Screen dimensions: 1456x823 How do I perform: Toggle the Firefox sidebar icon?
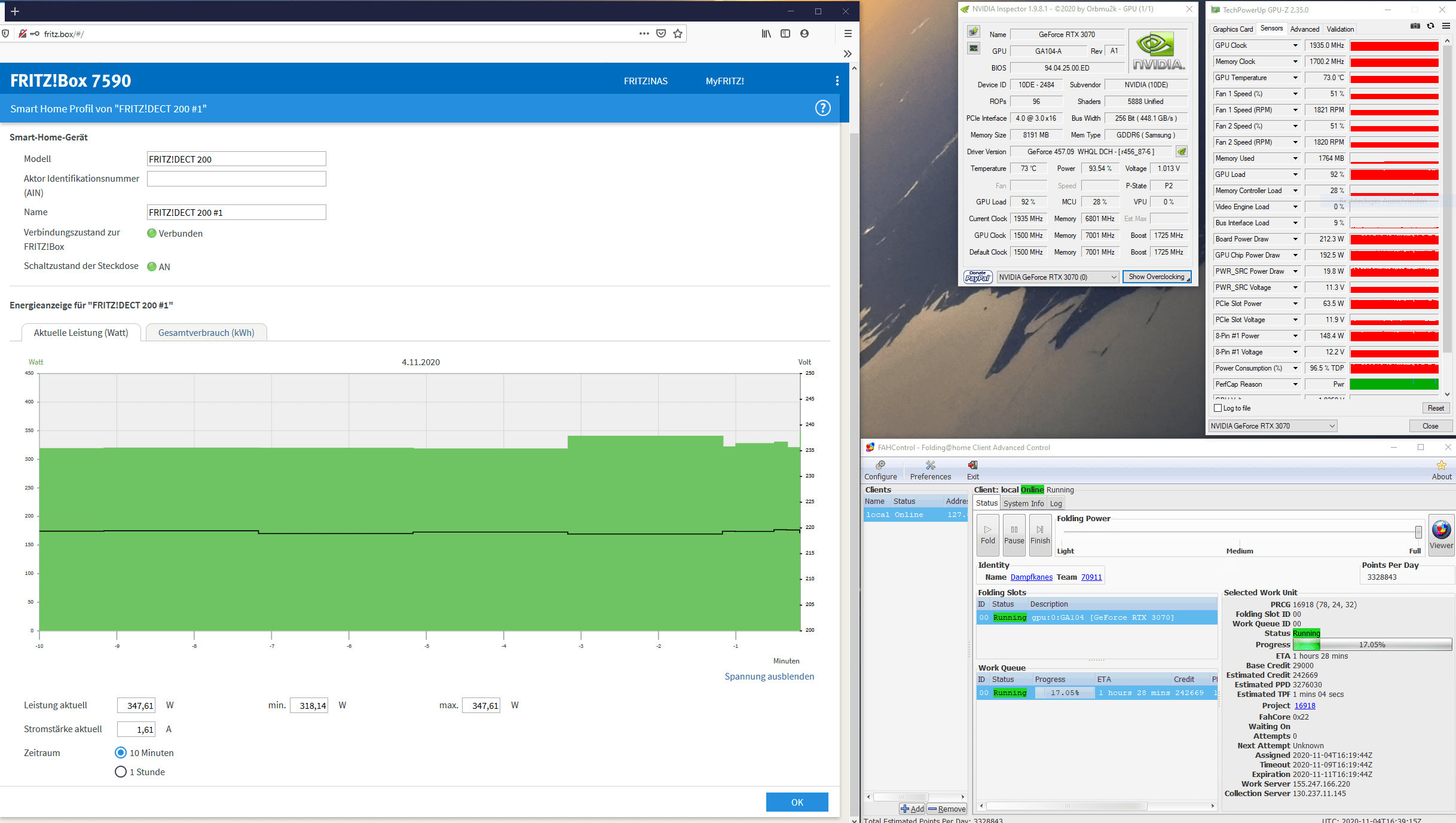(x=785, y=33)
